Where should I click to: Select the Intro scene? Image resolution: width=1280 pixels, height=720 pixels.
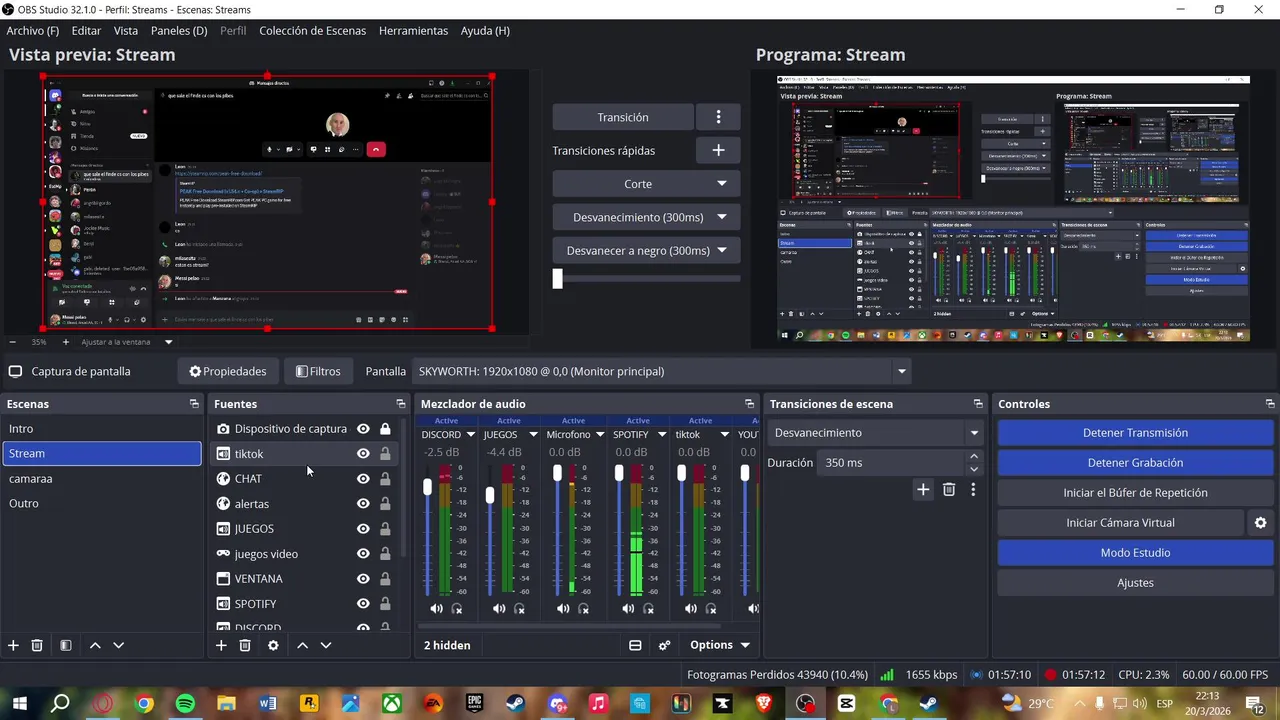[x=101, y=429]
